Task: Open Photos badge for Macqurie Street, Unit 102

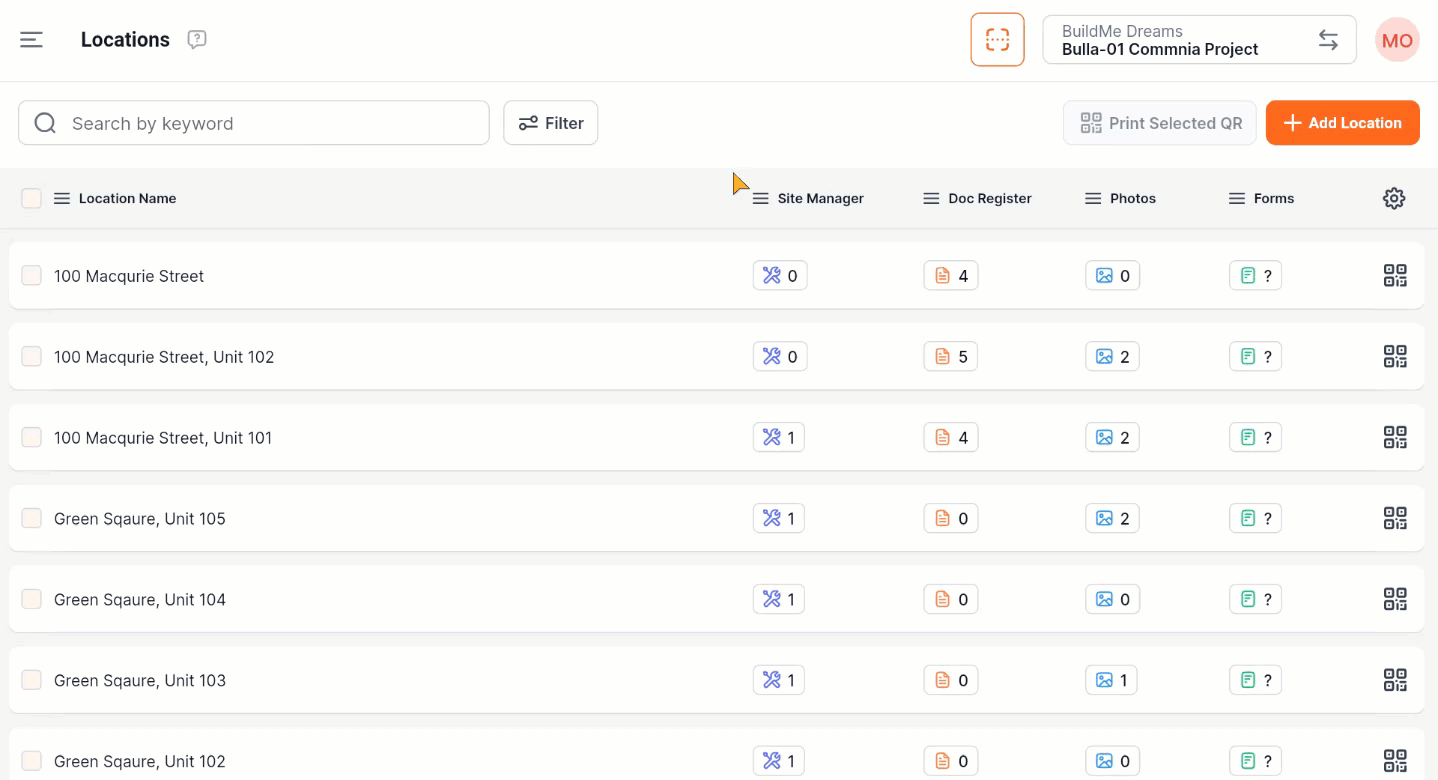Action: tap(1112, 356)
